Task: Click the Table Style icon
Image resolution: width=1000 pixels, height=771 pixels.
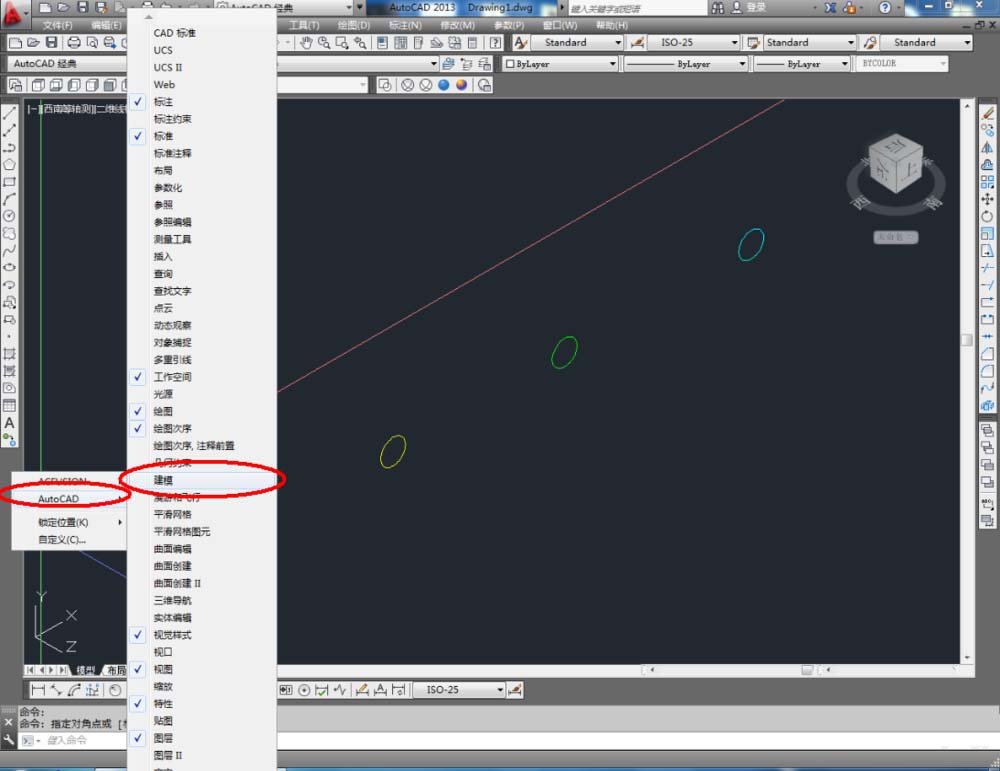Action: (754, 43)
